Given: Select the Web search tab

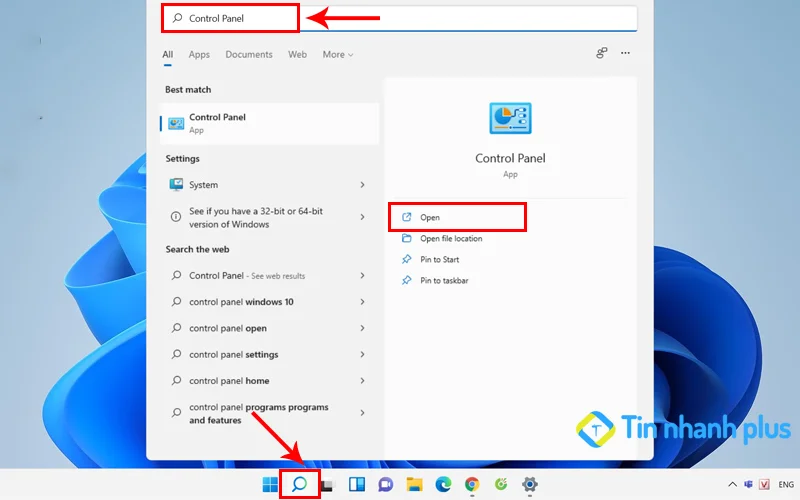Looking at the screenshot, I should (297, 55).
